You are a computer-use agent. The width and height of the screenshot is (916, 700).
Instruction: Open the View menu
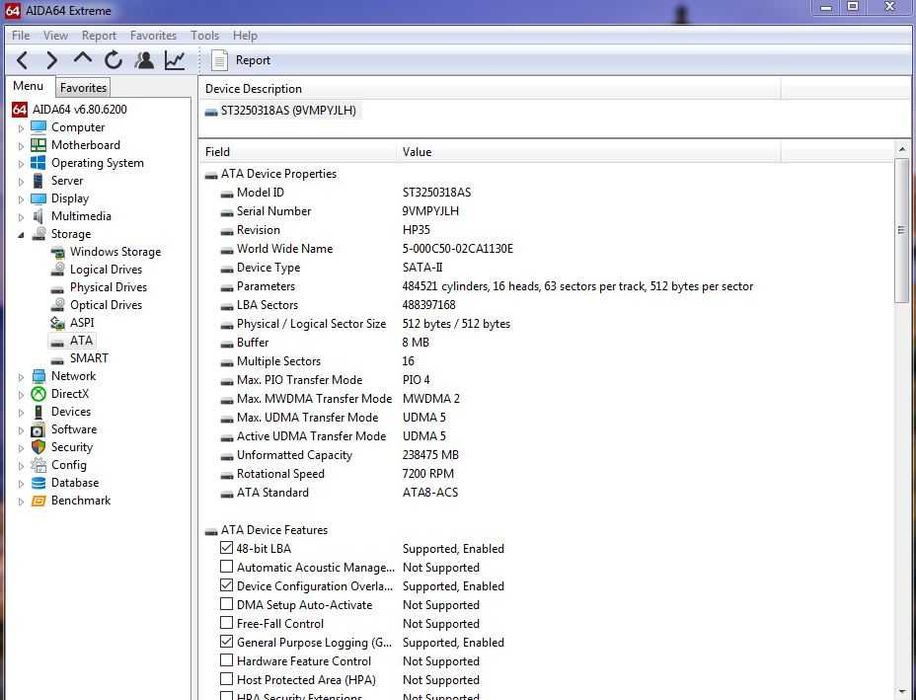55,36
